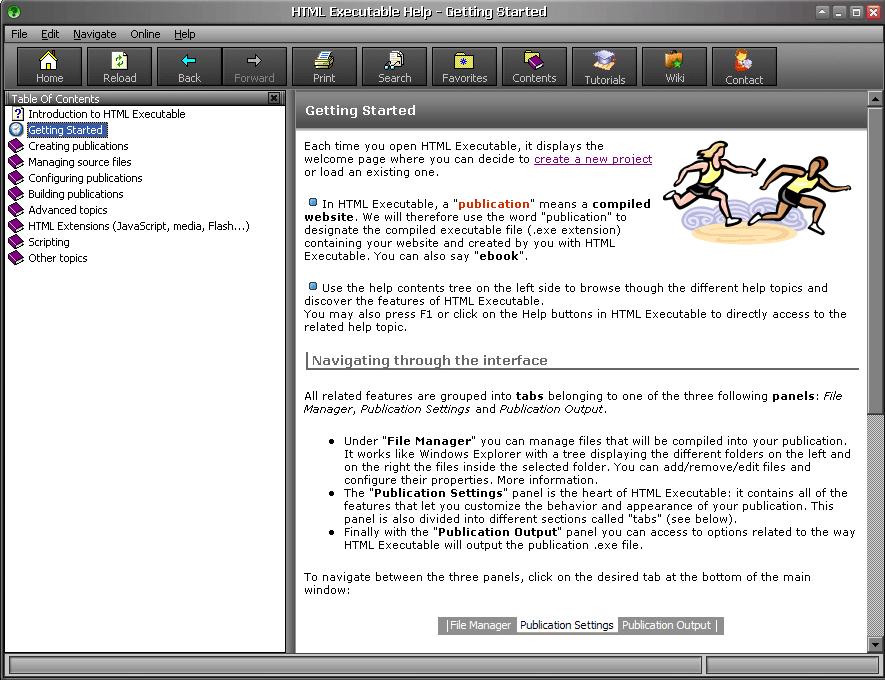Open the Favorites toolbar button
Image resolution: width=885 pixels, height=680 pixels.
[x=464, y=67]
